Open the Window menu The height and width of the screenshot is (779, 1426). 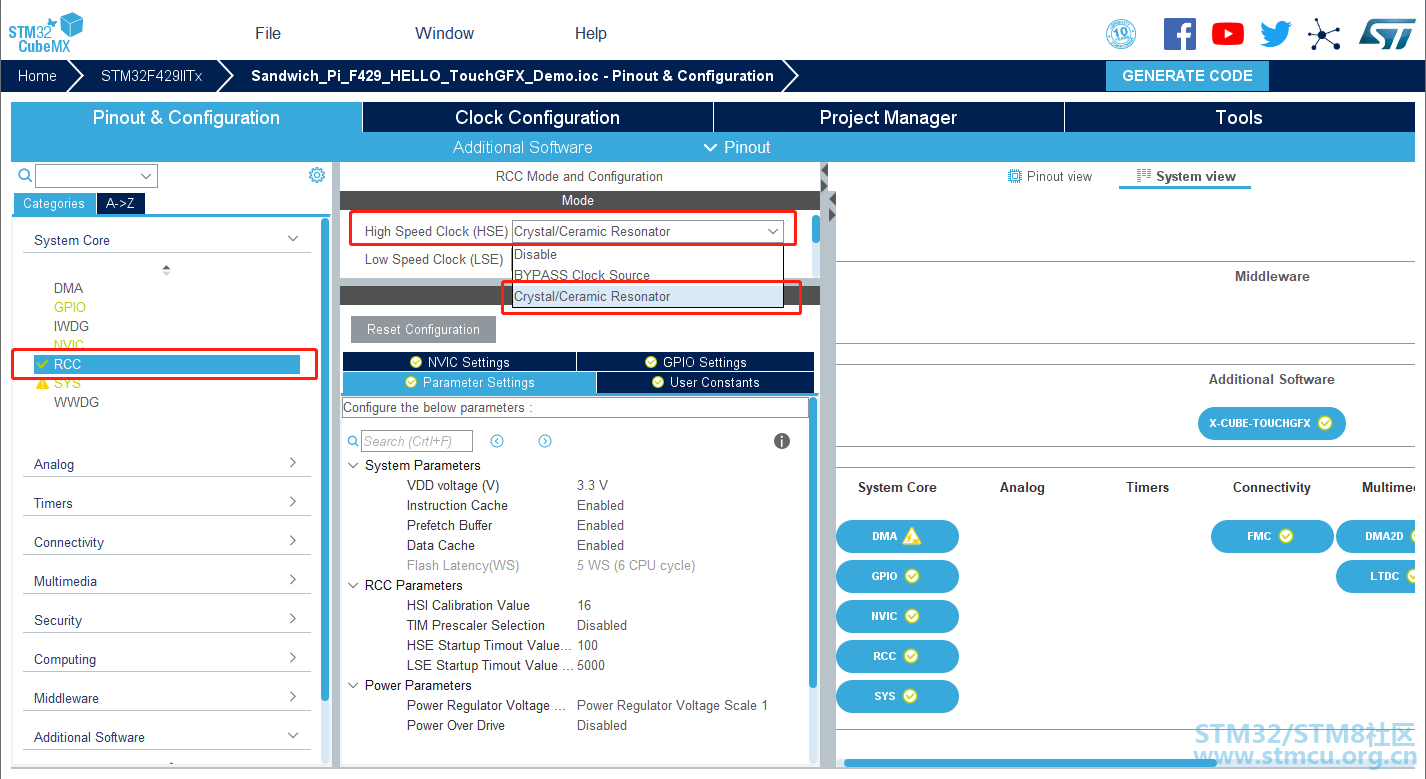[x=445, y=33]
